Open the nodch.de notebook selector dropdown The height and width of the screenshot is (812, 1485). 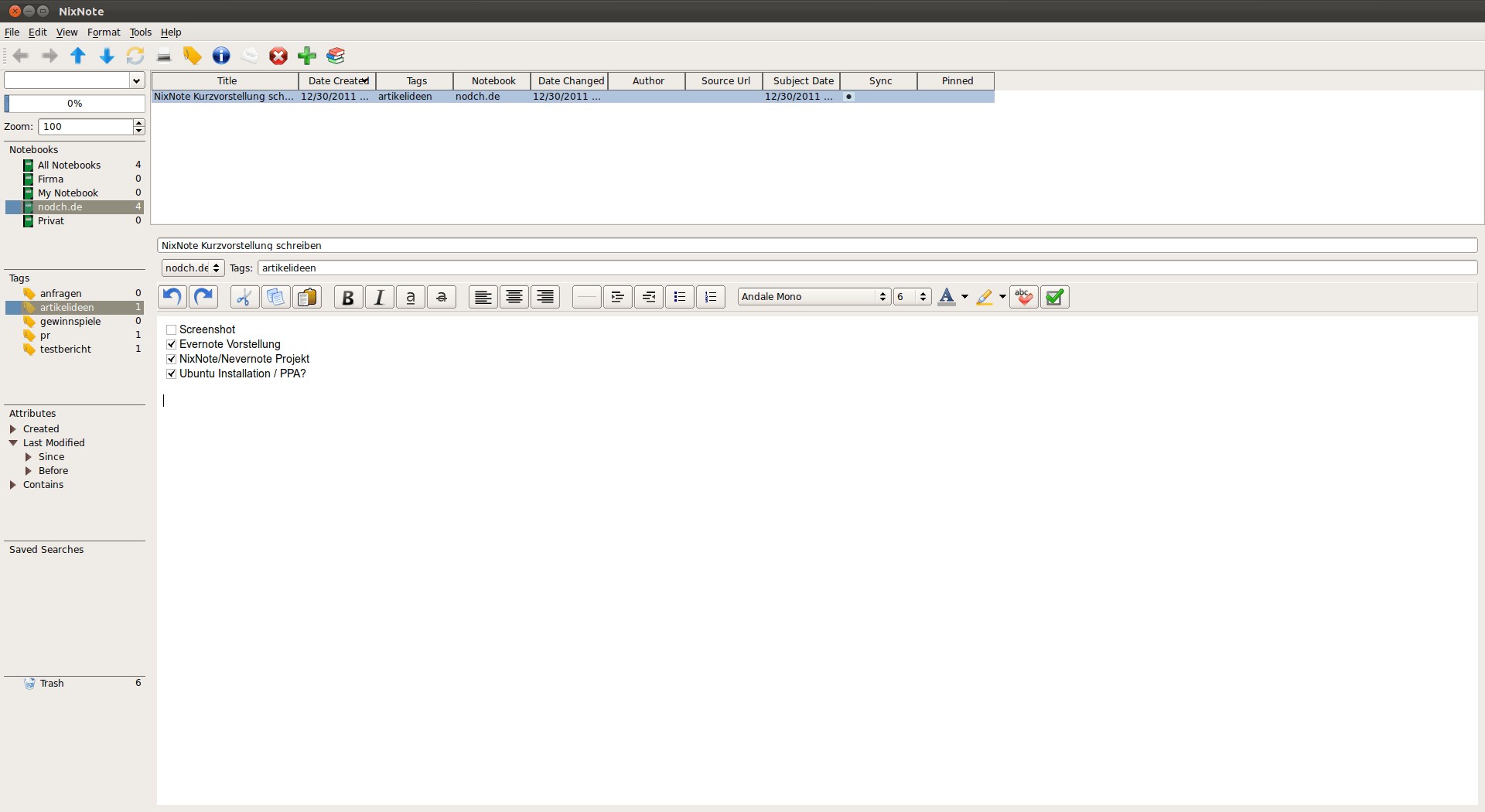pos(193,268)
